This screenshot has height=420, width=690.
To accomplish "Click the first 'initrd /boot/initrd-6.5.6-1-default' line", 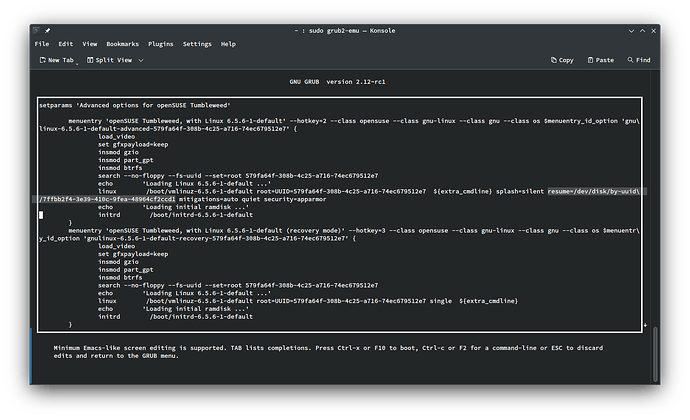I will tap(175, 215).
